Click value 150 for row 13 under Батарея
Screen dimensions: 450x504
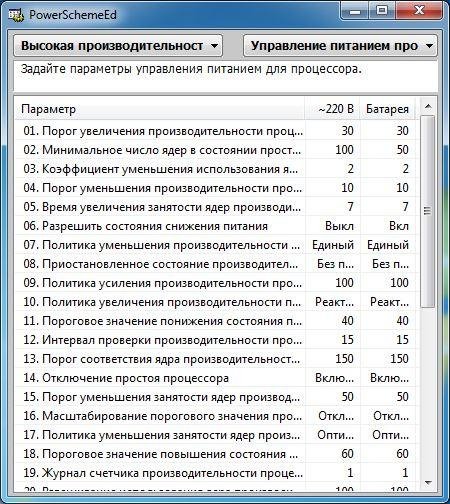coord(399,359)
